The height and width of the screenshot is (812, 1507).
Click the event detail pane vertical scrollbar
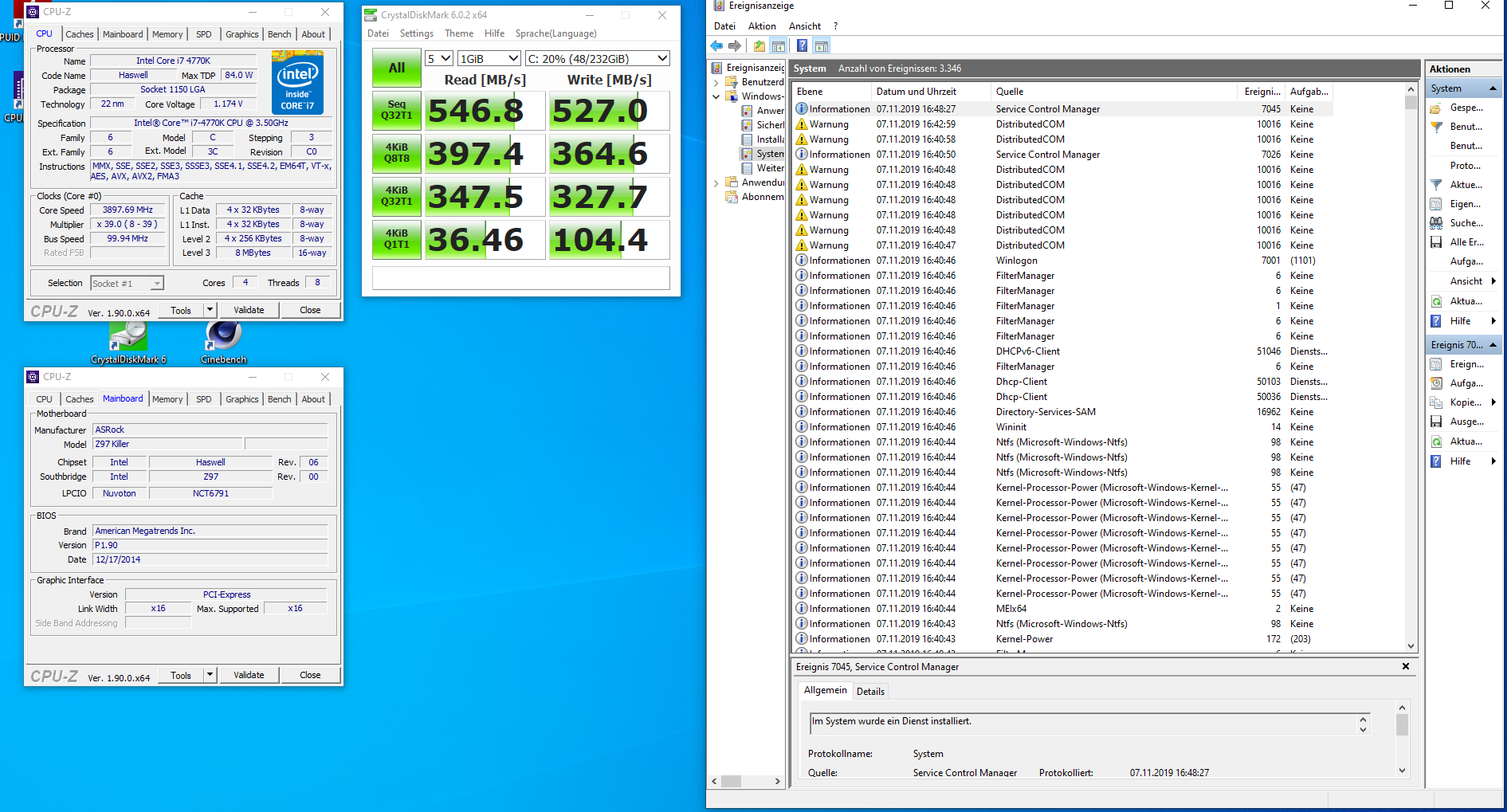click(1402, 739)
